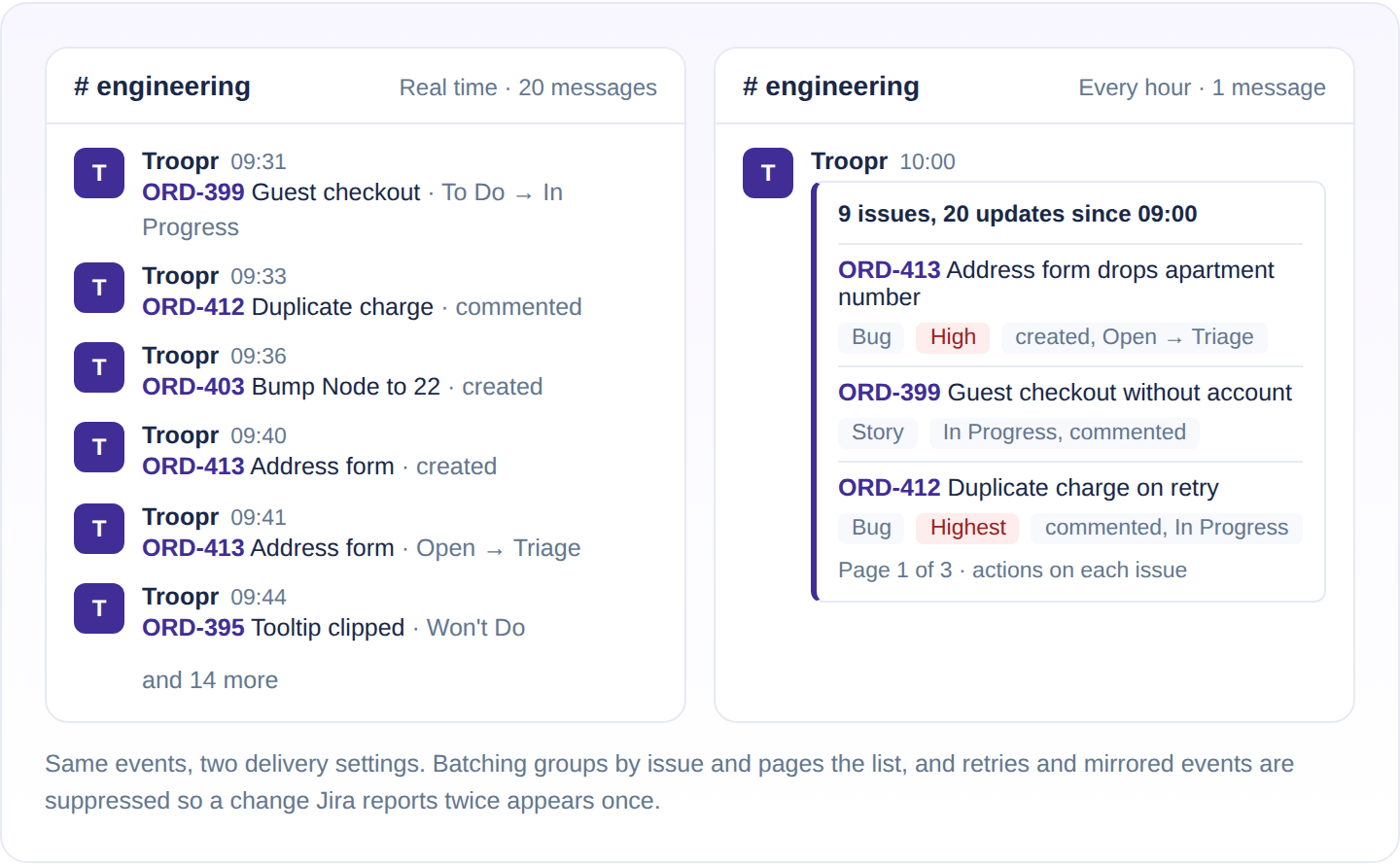Click the Bug tag under ORD-412
1400x865 pixels.
tap(871, 528)
